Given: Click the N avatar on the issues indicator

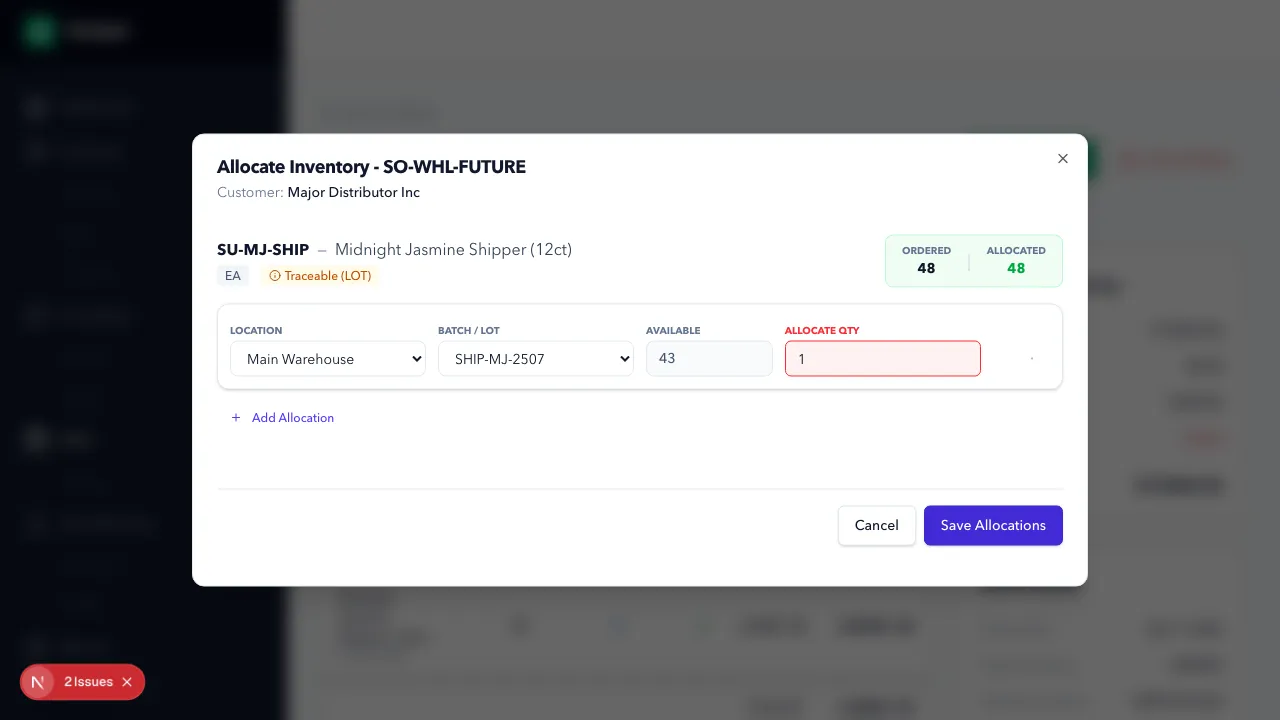Looking at the screenshot, I should (x=37, y=681).
